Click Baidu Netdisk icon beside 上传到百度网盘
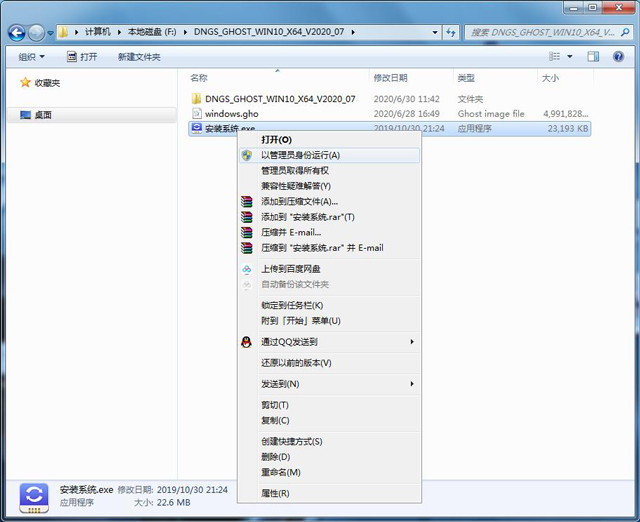640x522 pixels. click(x=247, y=269)
